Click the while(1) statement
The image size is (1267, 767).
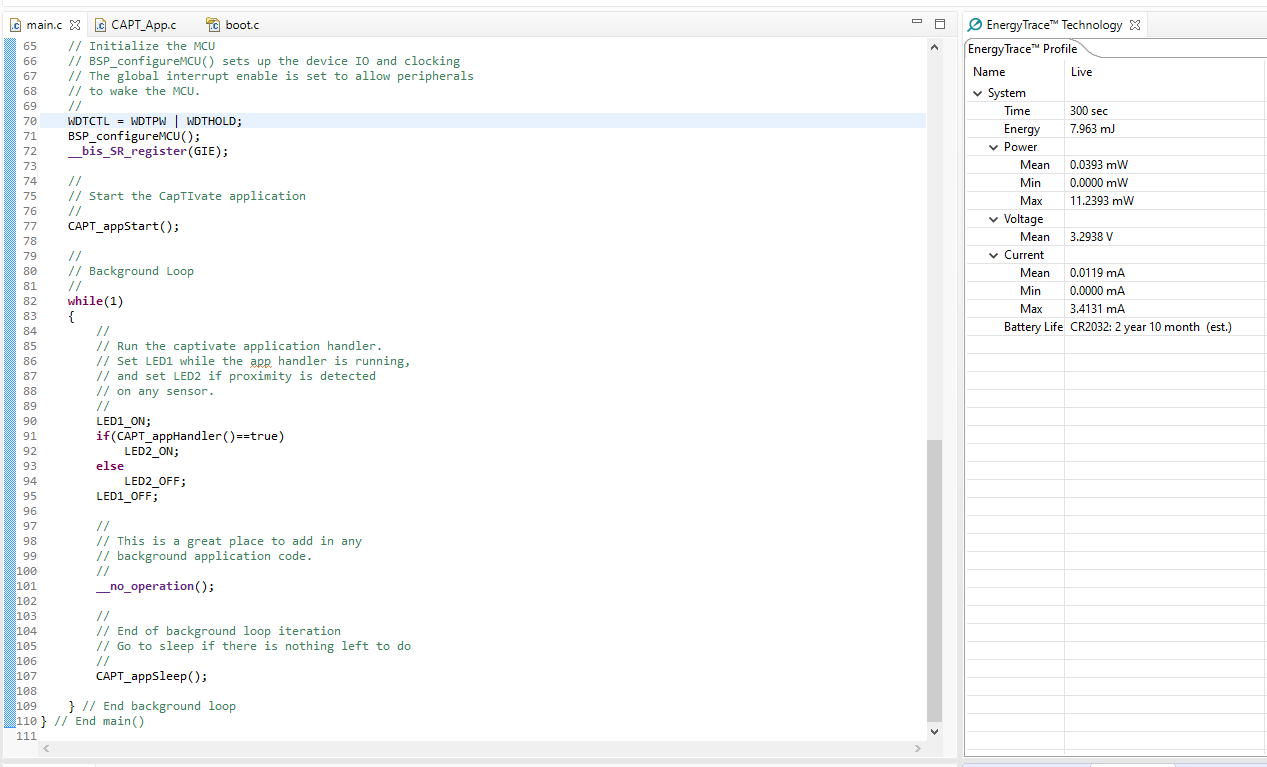coord(96,301)
